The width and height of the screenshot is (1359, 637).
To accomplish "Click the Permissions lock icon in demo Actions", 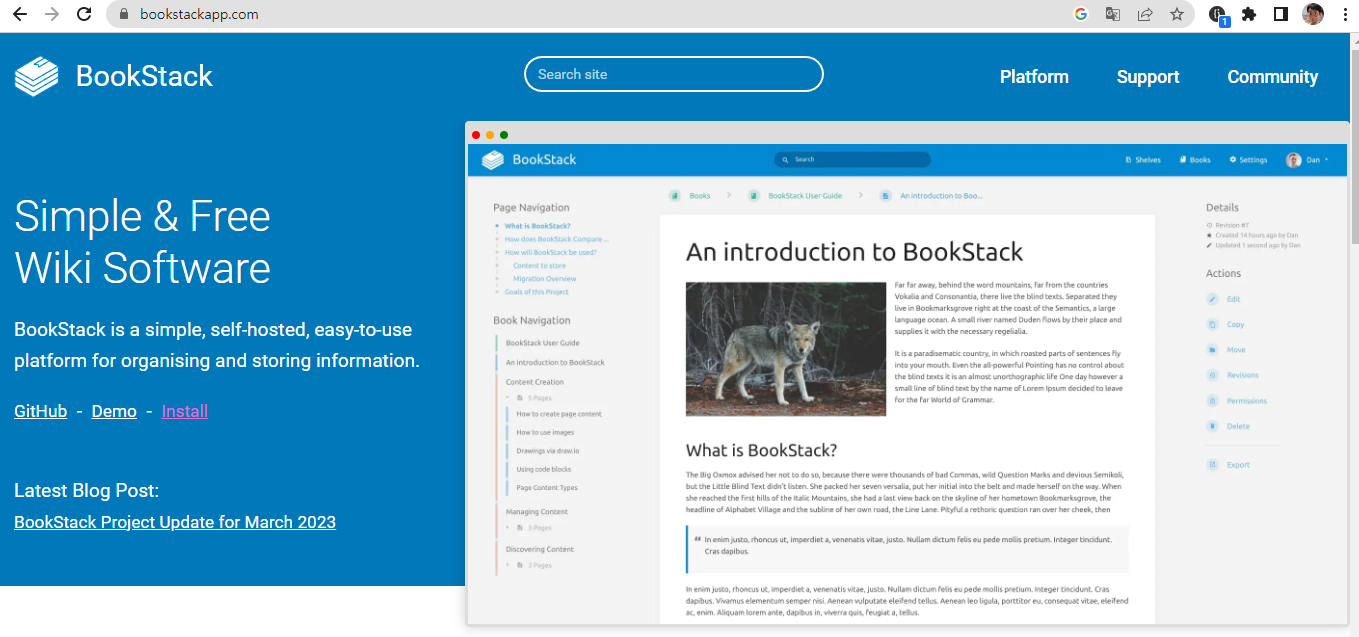I will 1213,401.
